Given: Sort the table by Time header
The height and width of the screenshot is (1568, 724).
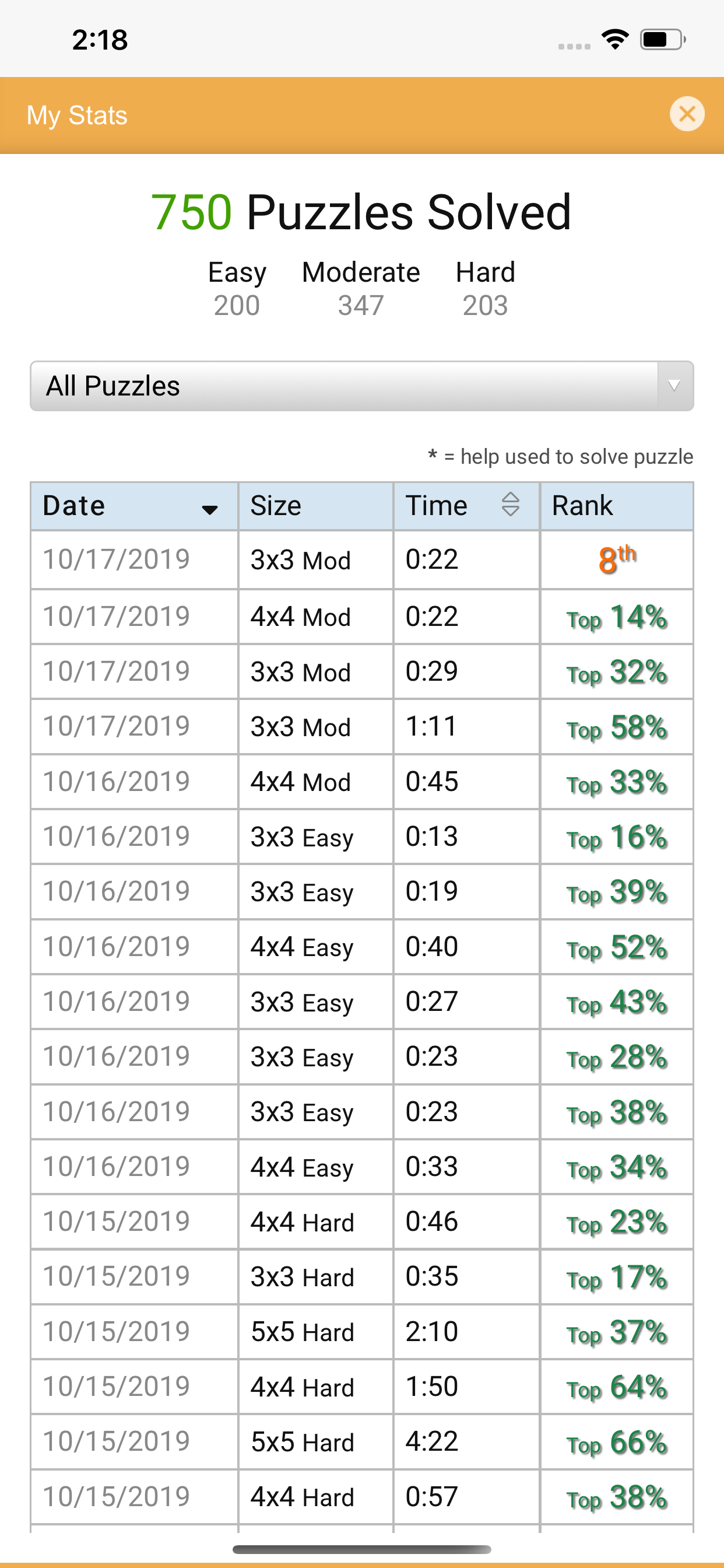Looking at the screenshot, I should 466,506.
